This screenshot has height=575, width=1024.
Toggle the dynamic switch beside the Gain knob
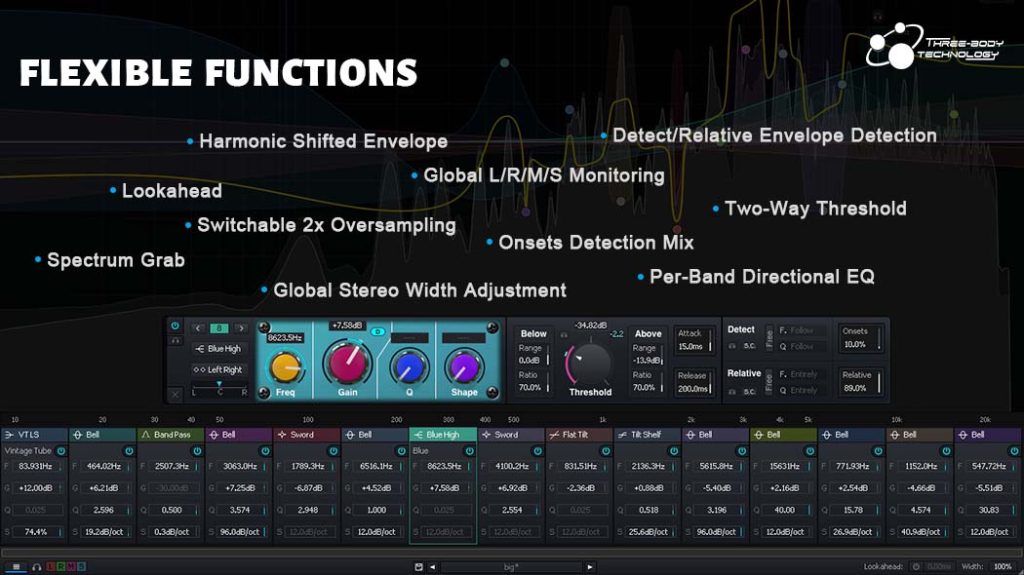(379, 331)
